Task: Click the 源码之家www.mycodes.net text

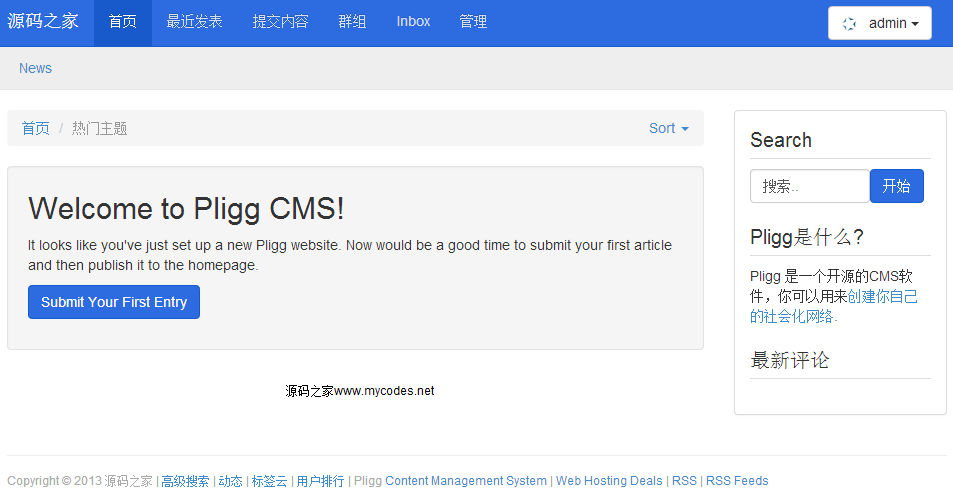Action: pyautogui.click(x=360, y=391)
